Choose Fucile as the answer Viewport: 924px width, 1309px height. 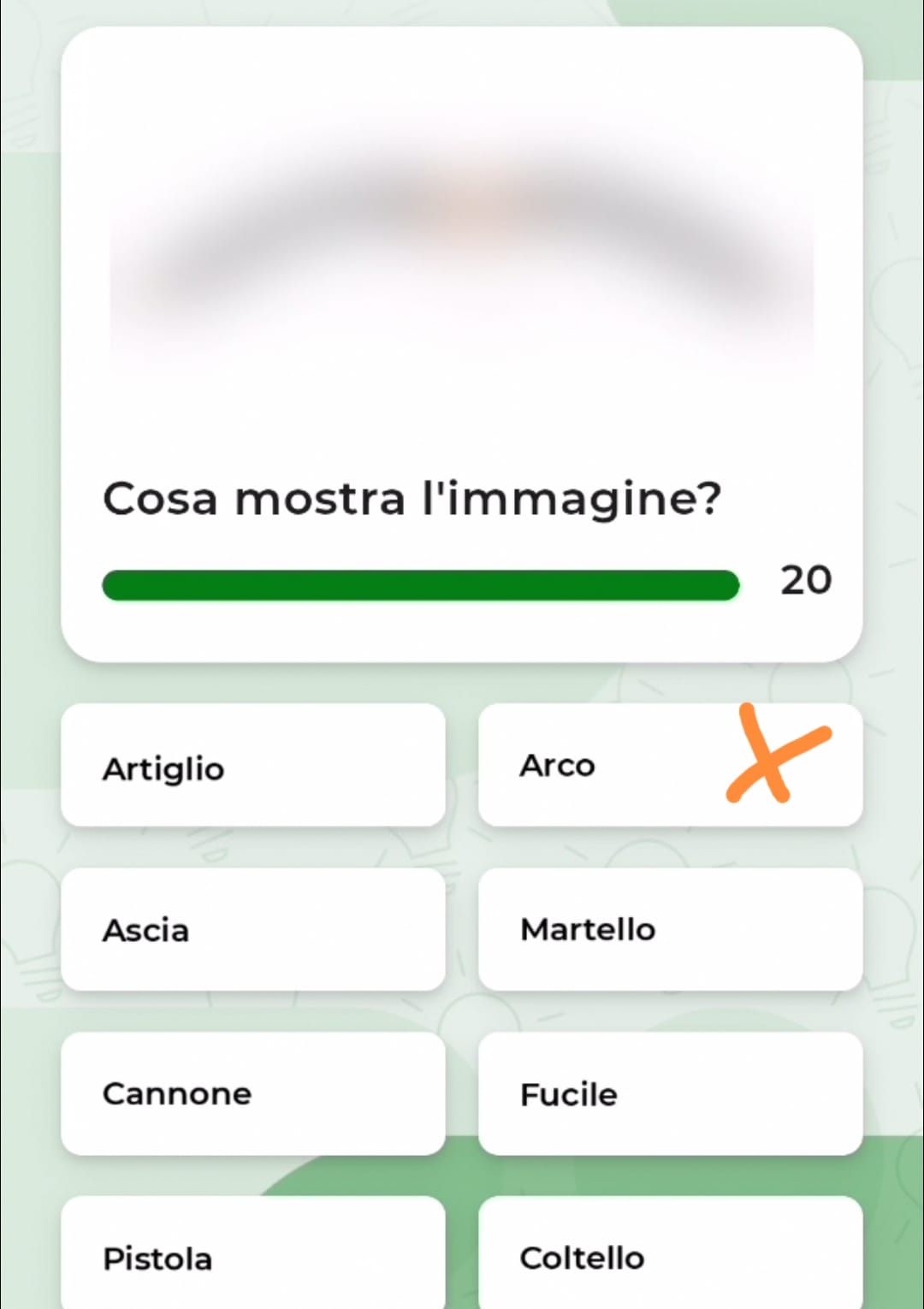click(x=670, y=1093)
